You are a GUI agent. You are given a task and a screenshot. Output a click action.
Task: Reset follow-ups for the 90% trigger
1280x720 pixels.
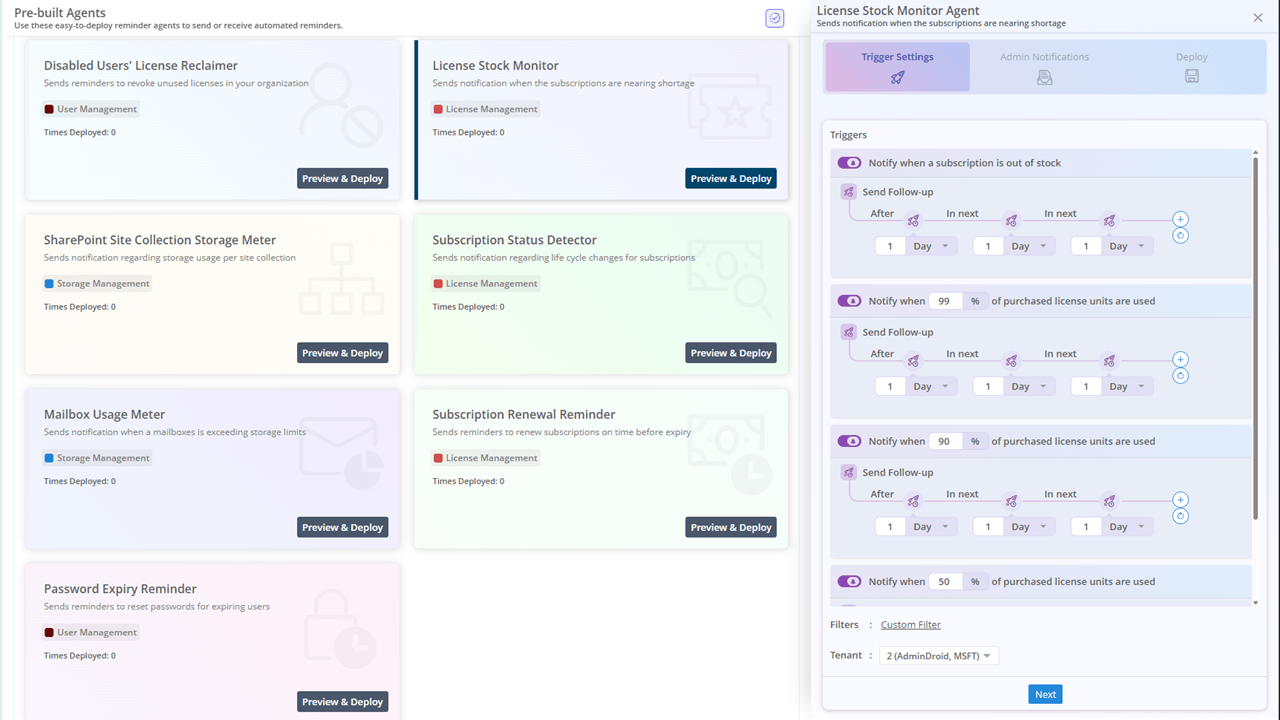pos(1180,516)
